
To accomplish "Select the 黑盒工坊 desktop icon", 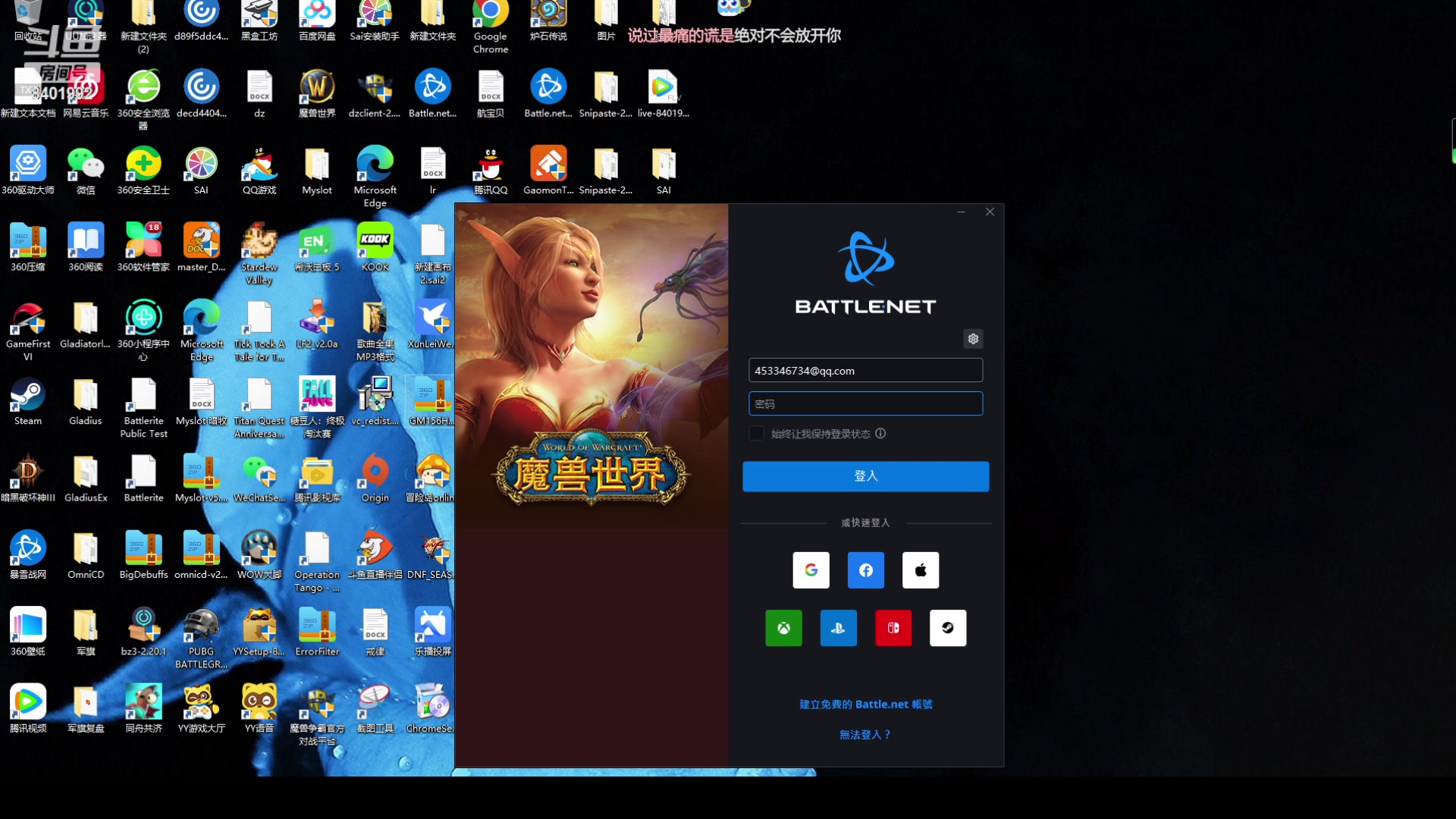I will pos(259,21).
